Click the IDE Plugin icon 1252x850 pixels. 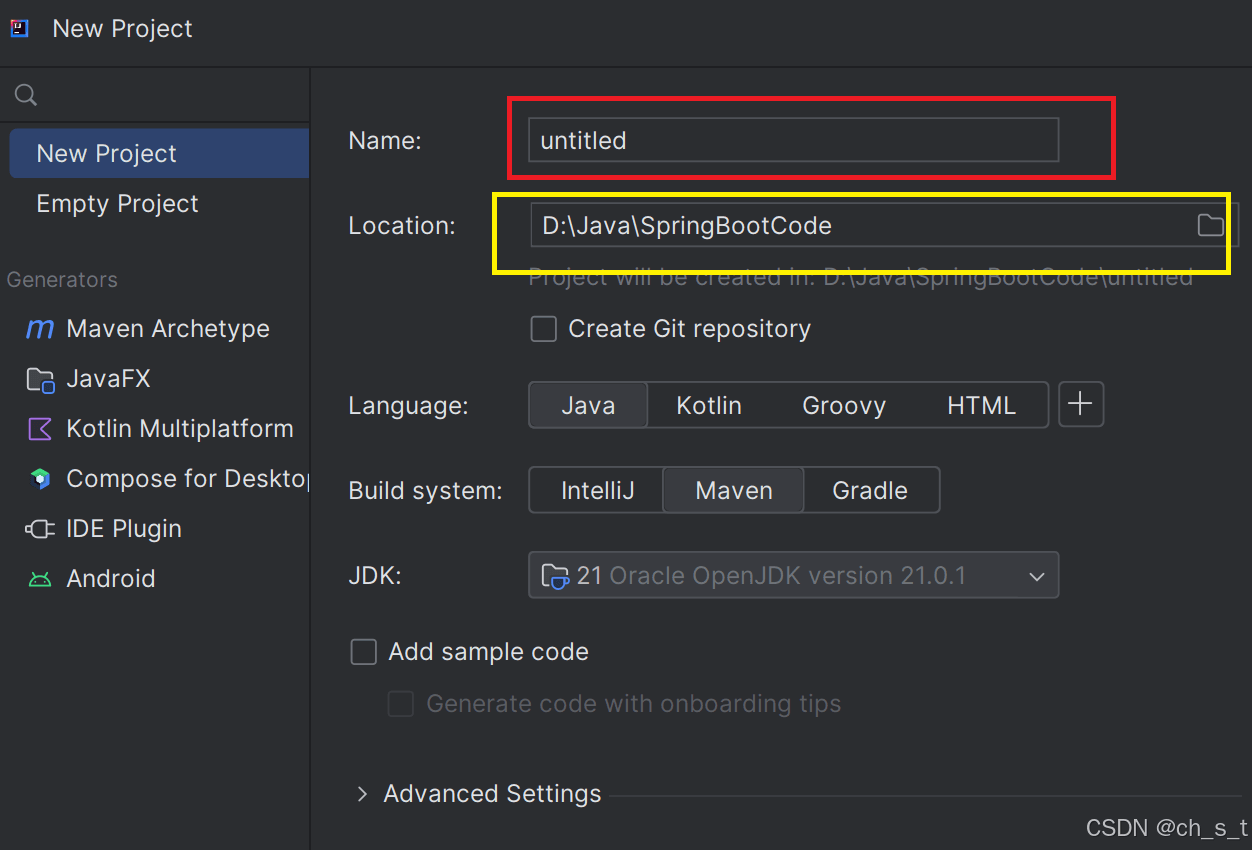click(40, 529)
